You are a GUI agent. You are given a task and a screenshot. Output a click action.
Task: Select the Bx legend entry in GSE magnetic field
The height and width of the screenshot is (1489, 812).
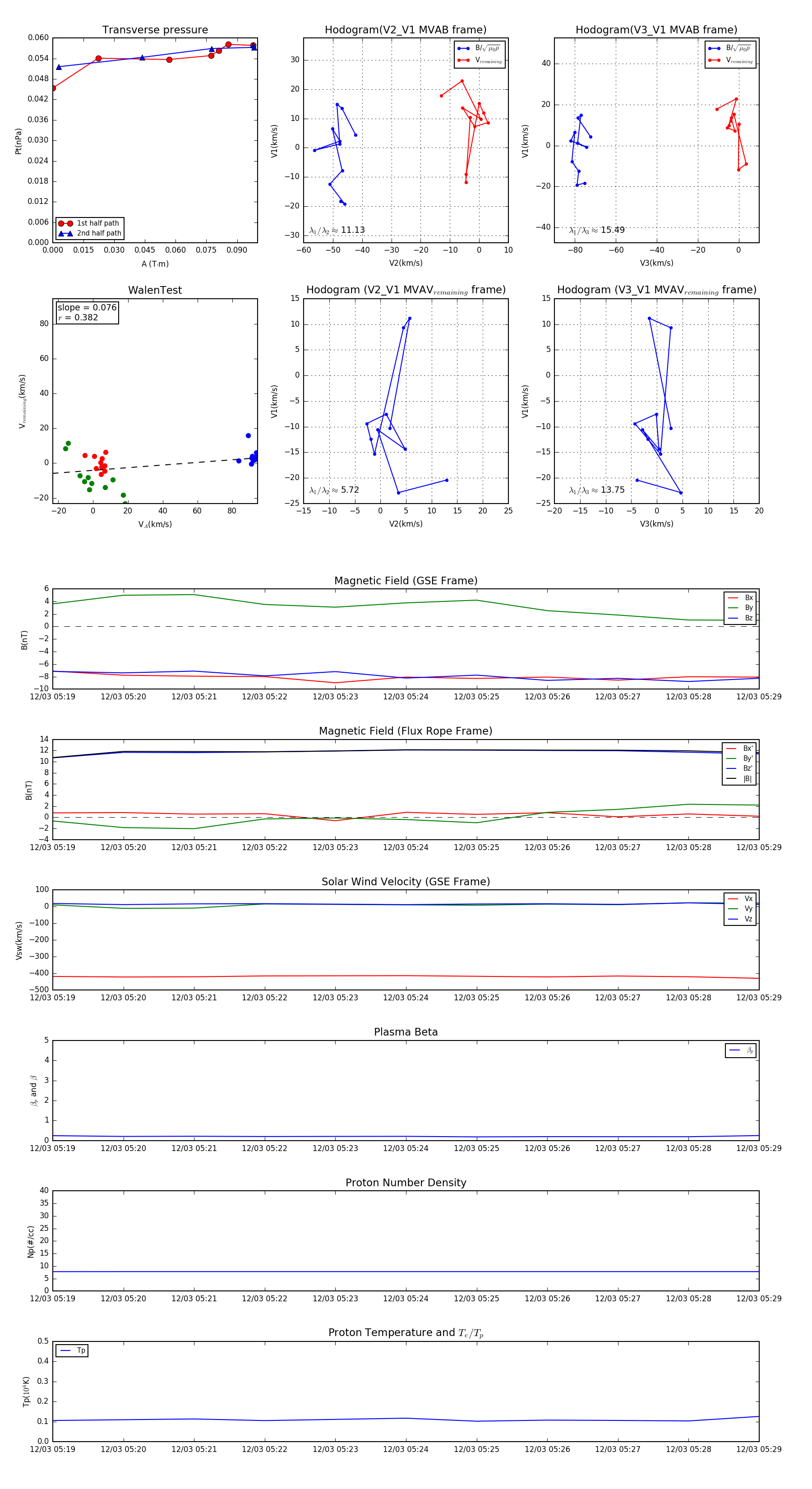pos(740,598)
